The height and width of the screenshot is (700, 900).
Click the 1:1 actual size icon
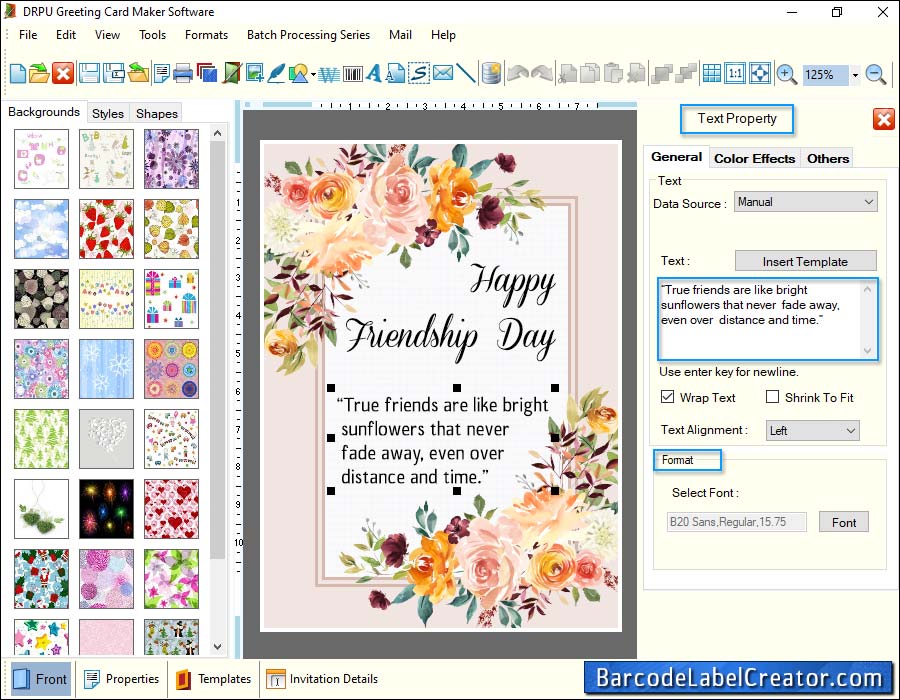[735, 73]
